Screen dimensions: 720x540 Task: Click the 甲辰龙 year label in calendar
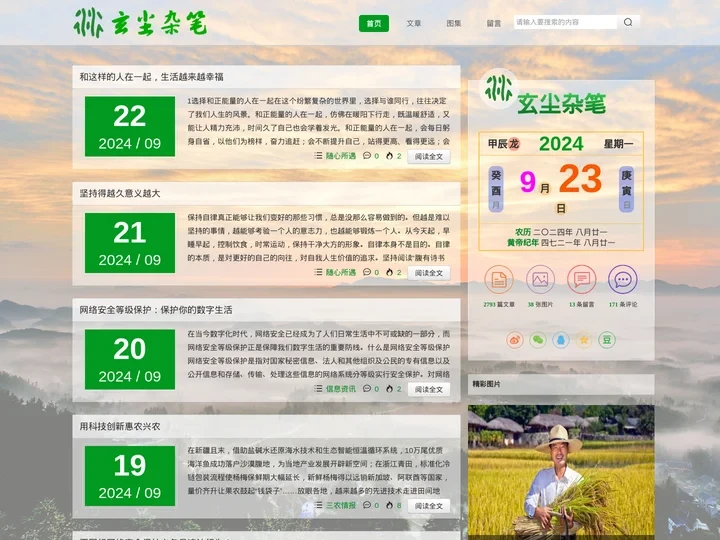pyautogui.click(x=504, y=144)
